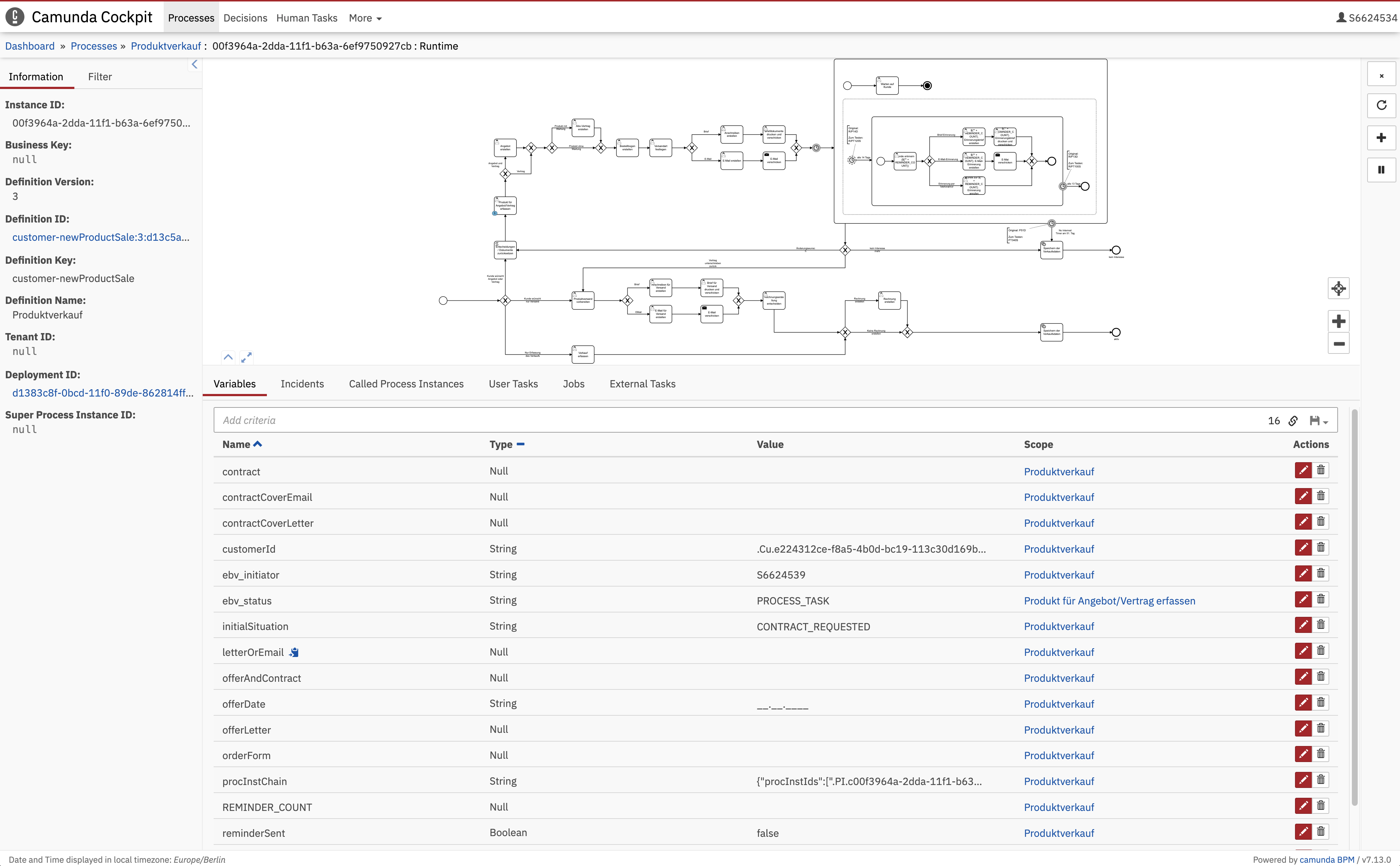1400x866 pixels.
Task: Collapse the left information sidebar
Action: tap(195, 65)
